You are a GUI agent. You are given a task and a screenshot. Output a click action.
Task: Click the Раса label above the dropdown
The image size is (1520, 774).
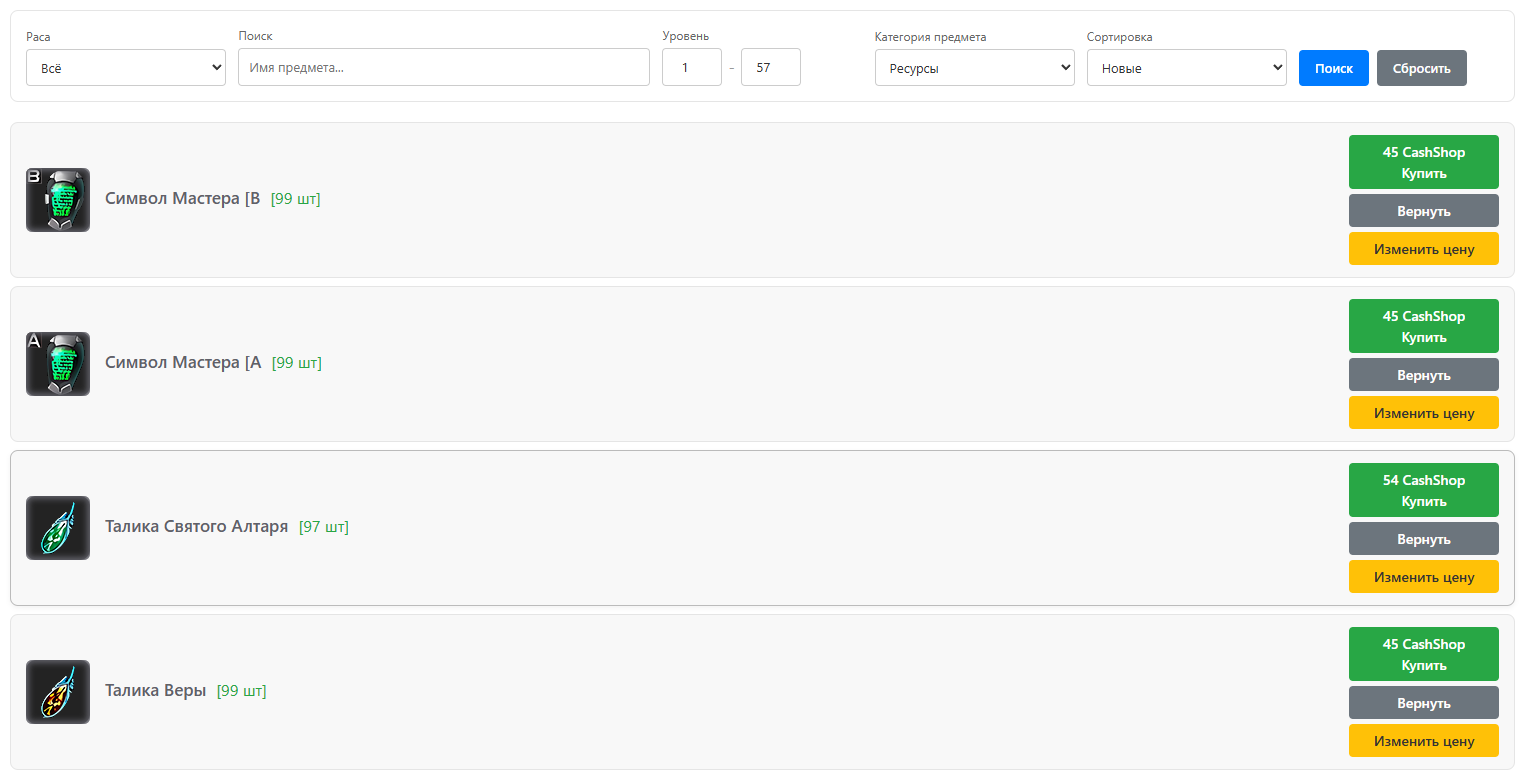click(x=38, y=37)
